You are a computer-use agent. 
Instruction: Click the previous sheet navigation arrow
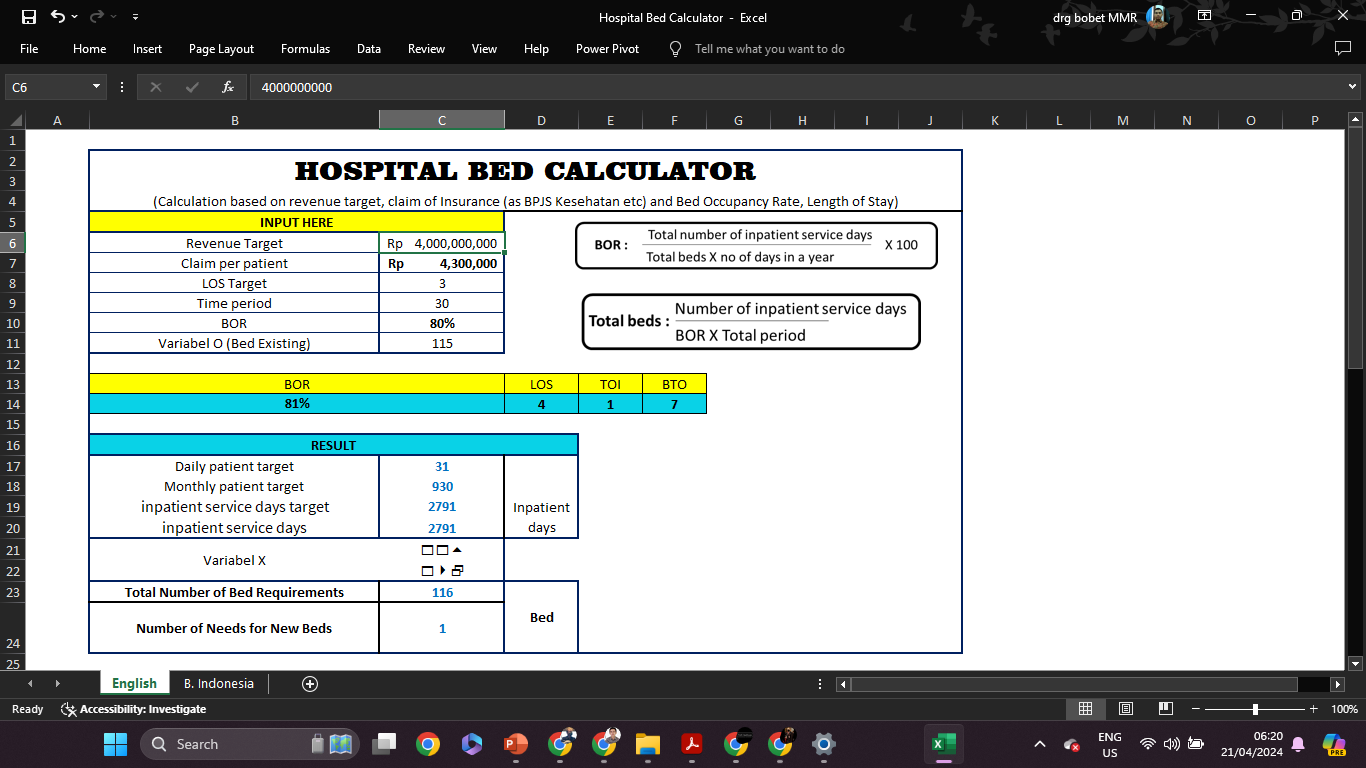pos(30,684)
